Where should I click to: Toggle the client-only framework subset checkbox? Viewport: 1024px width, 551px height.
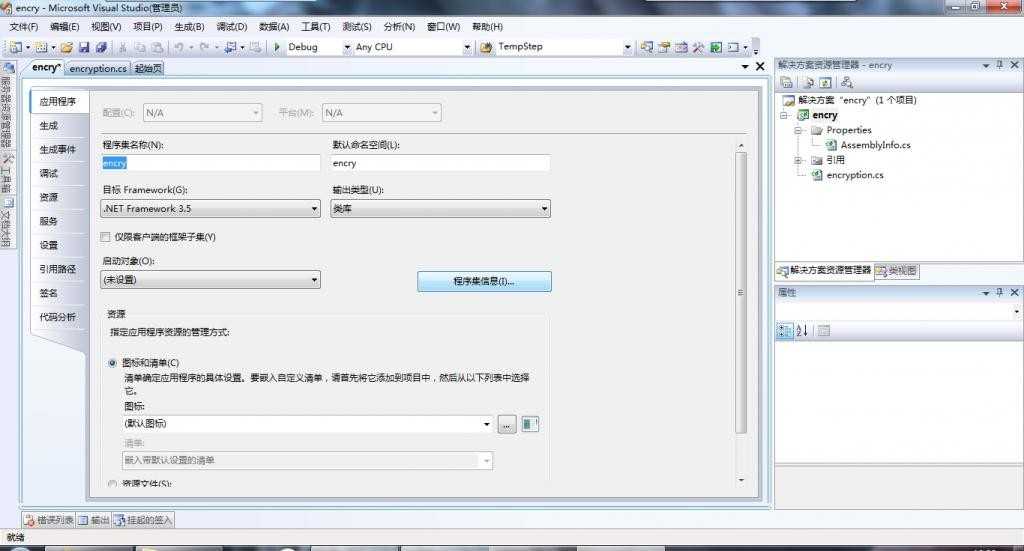point(105,237)
